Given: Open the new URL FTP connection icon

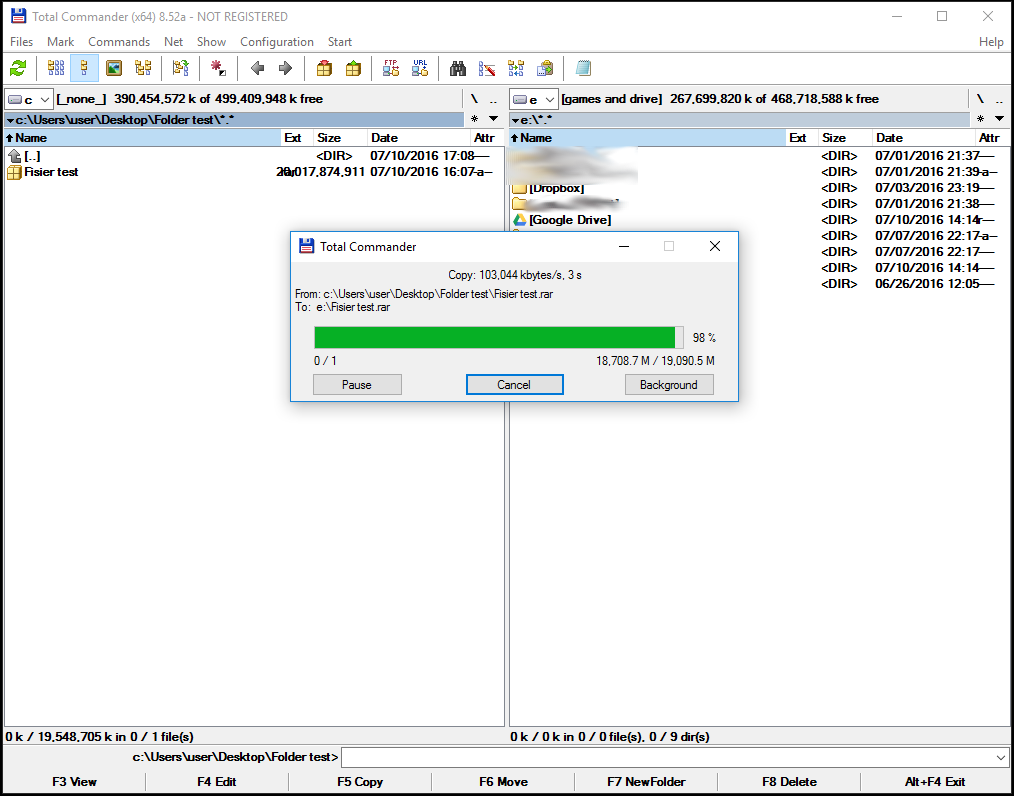Looking at the screenshot, I should click(x=420, y=68).
